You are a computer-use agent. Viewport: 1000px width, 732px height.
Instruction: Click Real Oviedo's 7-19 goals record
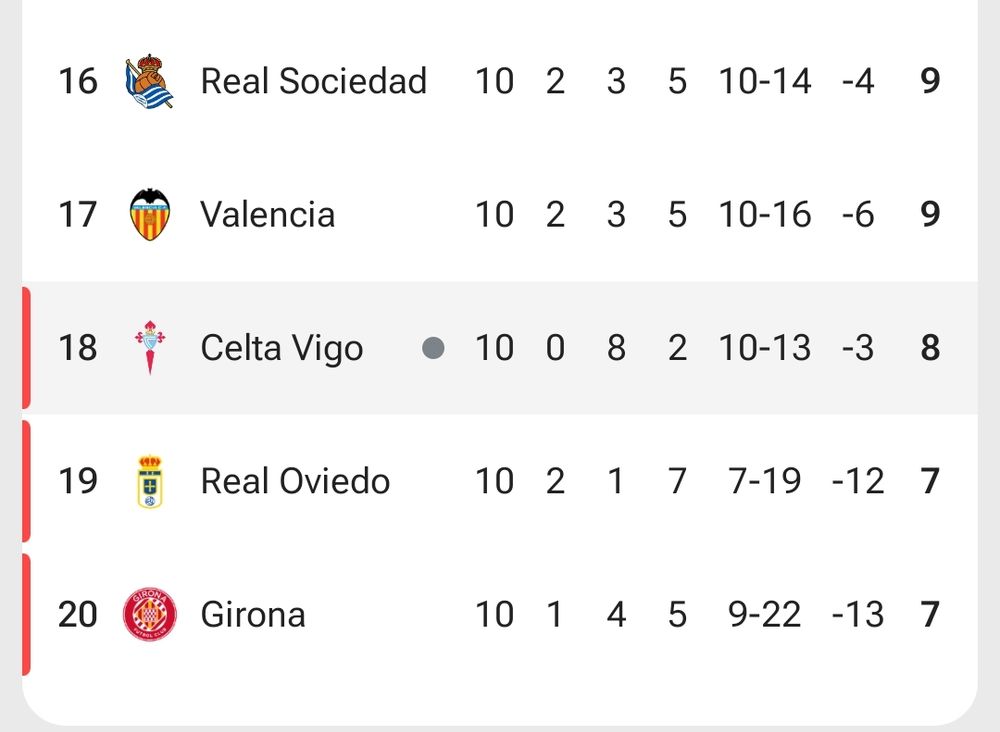click(765, 481)
